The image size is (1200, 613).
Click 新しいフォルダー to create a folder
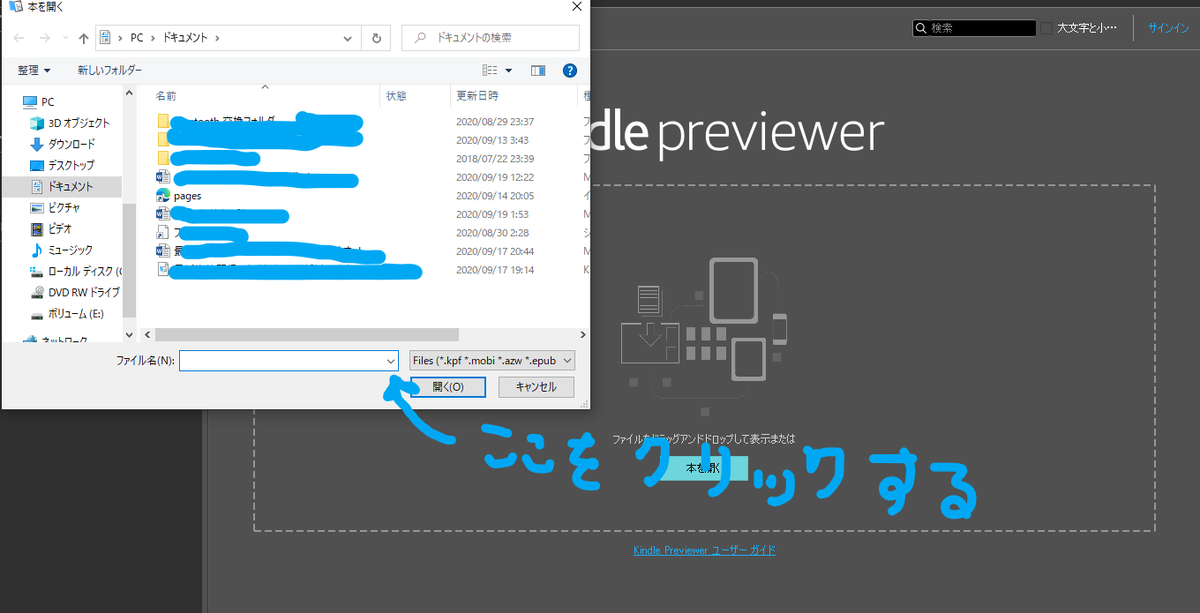tap(110, 70)
